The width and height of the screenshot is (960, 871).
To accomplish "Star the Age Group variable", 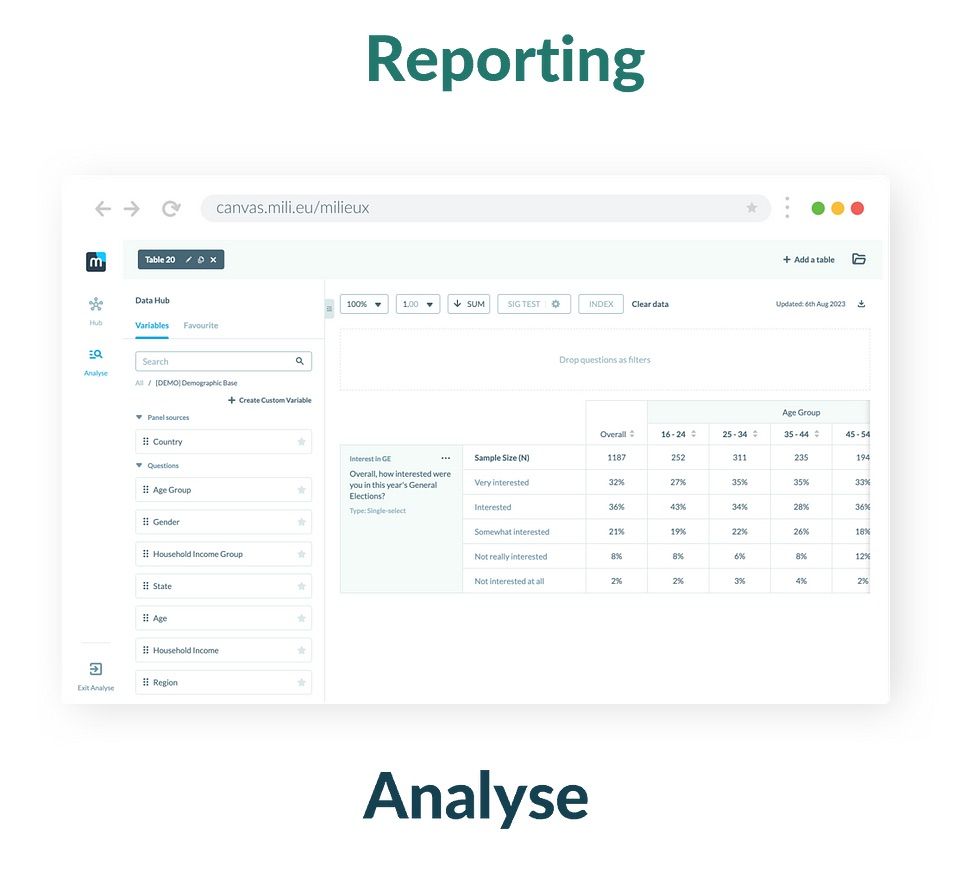I will click(x=301, y=490).
